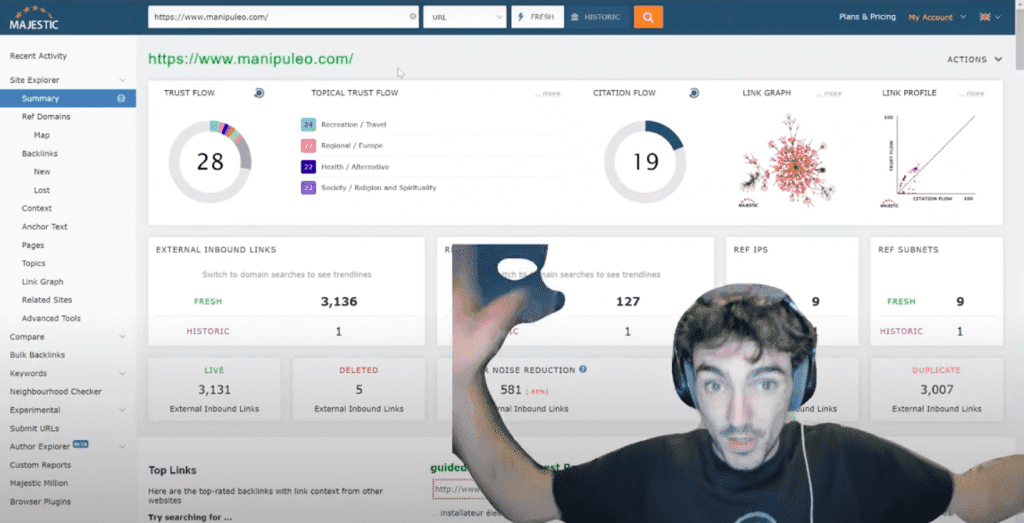Open Ref Domains page
This screenshot has height=523, width=1024.
46,117
